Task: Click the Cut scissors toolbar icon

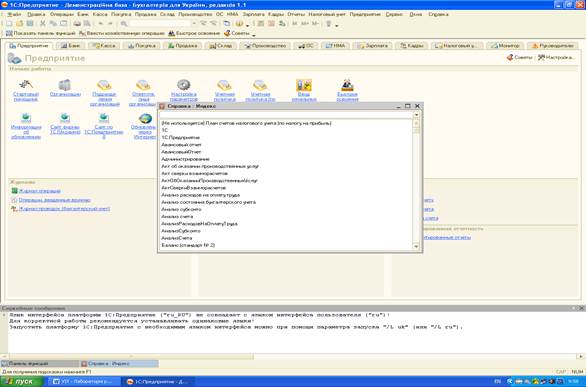Action: click(x=43, y=24)
